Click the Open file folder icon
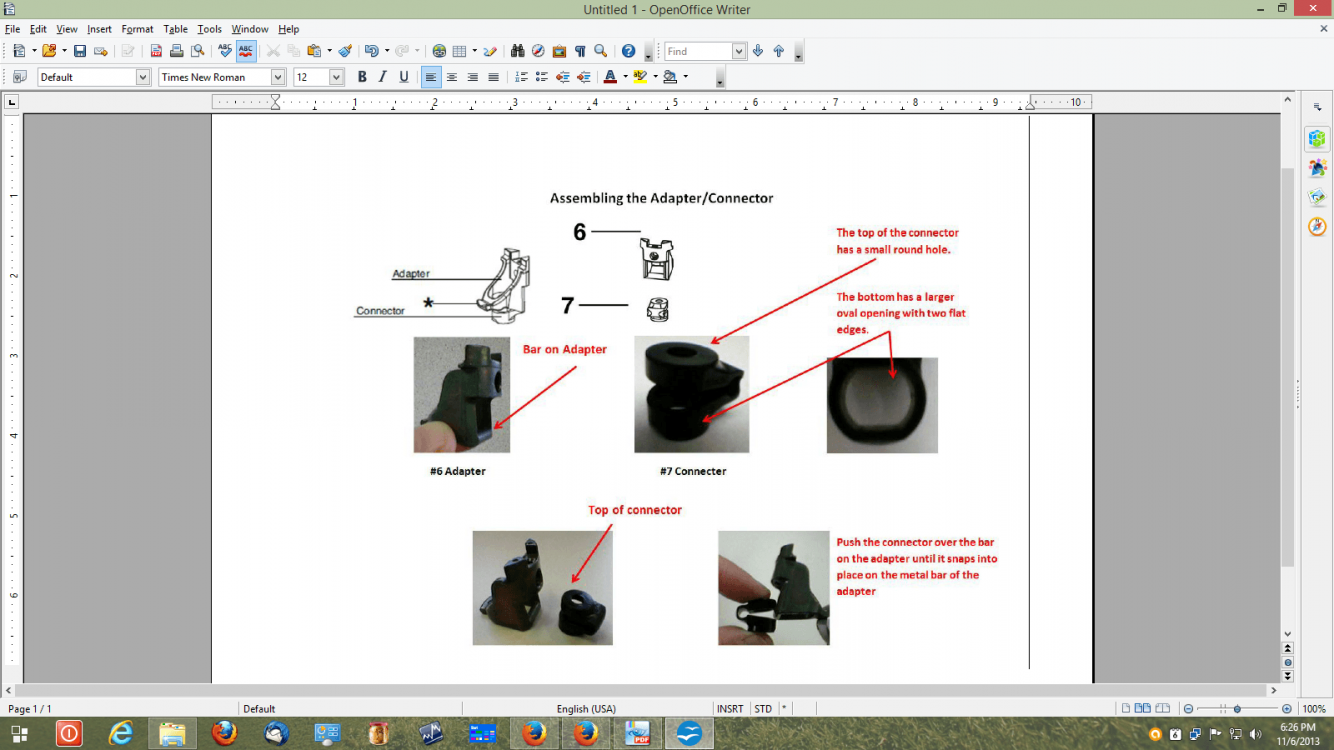Viewport: 1334px width, 750px height. (x=48, y=51)
